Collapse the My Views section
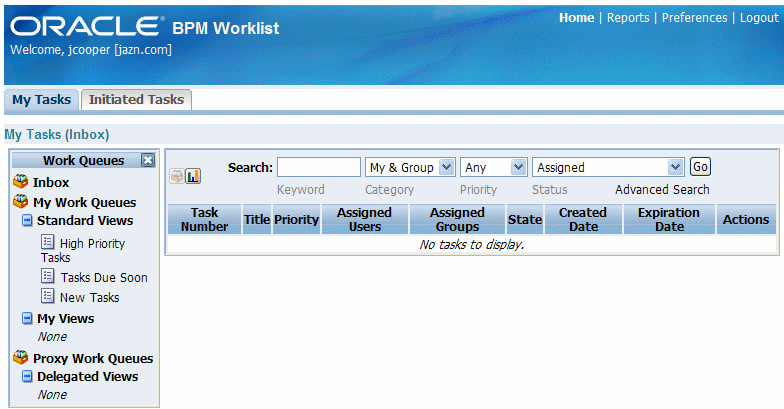Screen dimensions: 784x409 click(x=28, y=318)
